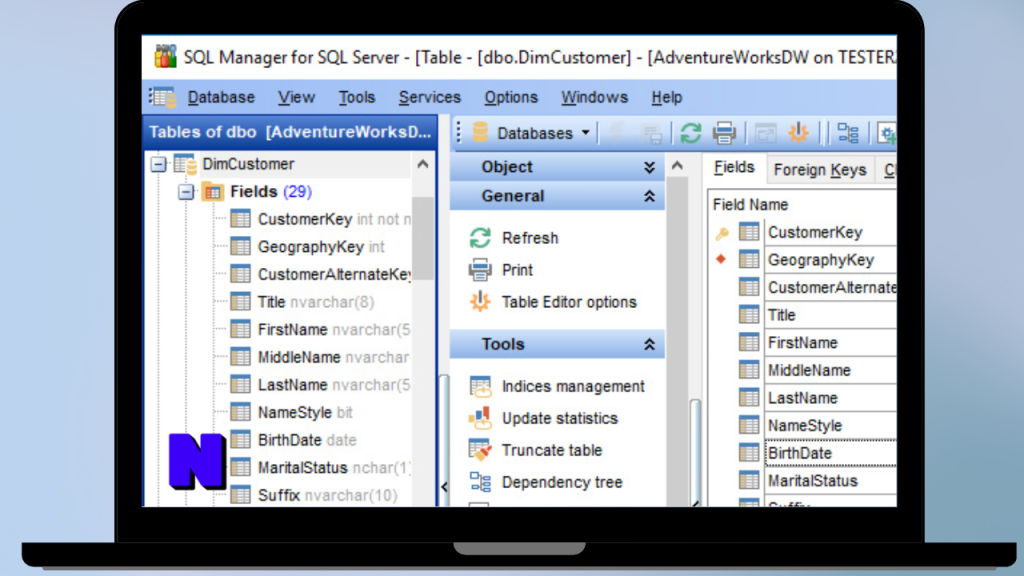
Task: Click the DimCustomer table icon in tree
Action: [185, 165]
